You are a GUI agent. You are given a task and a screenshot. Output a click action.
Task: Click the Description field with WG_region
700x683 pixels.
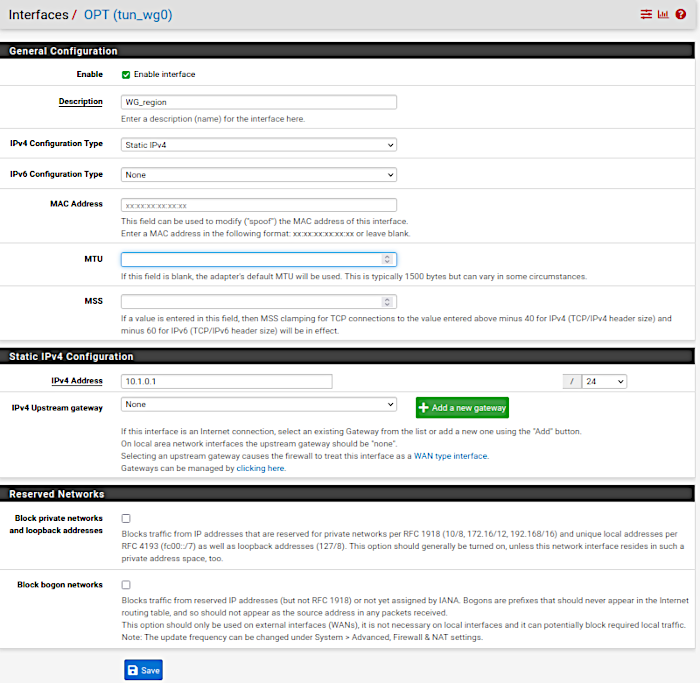(258, 102)
